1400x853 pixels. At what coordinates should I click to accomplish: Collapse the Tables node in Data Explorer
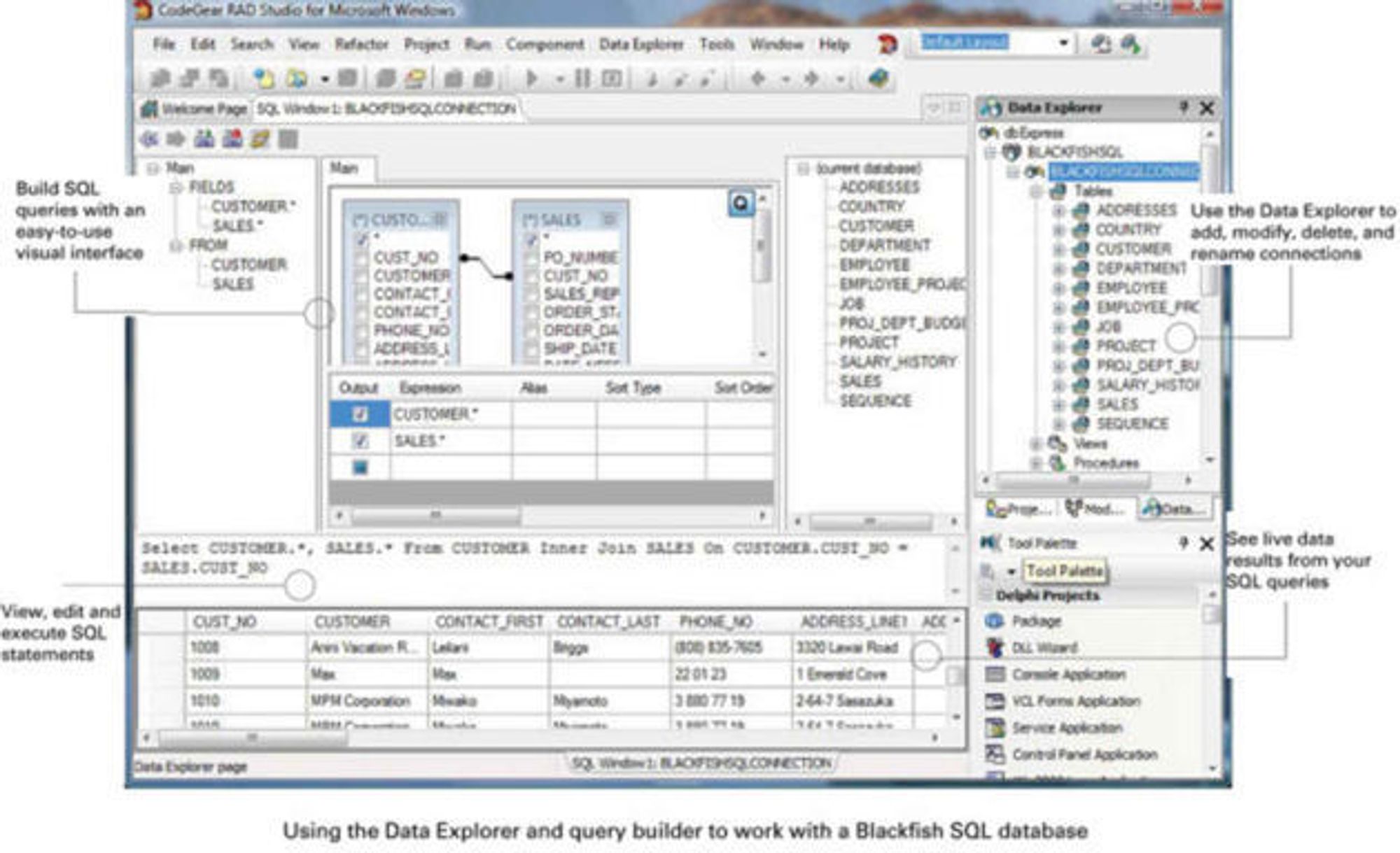point(1036,192)
